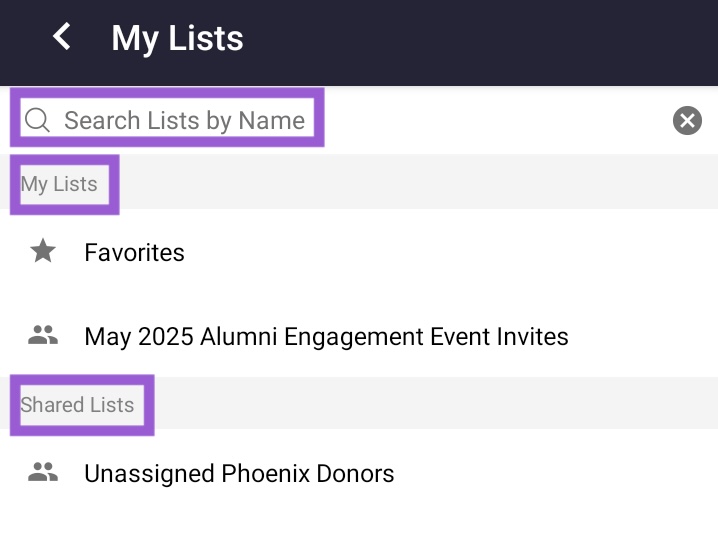718x545 pixels.
Task: Click the magnifying glass search icon
Action: coord(37,120)
